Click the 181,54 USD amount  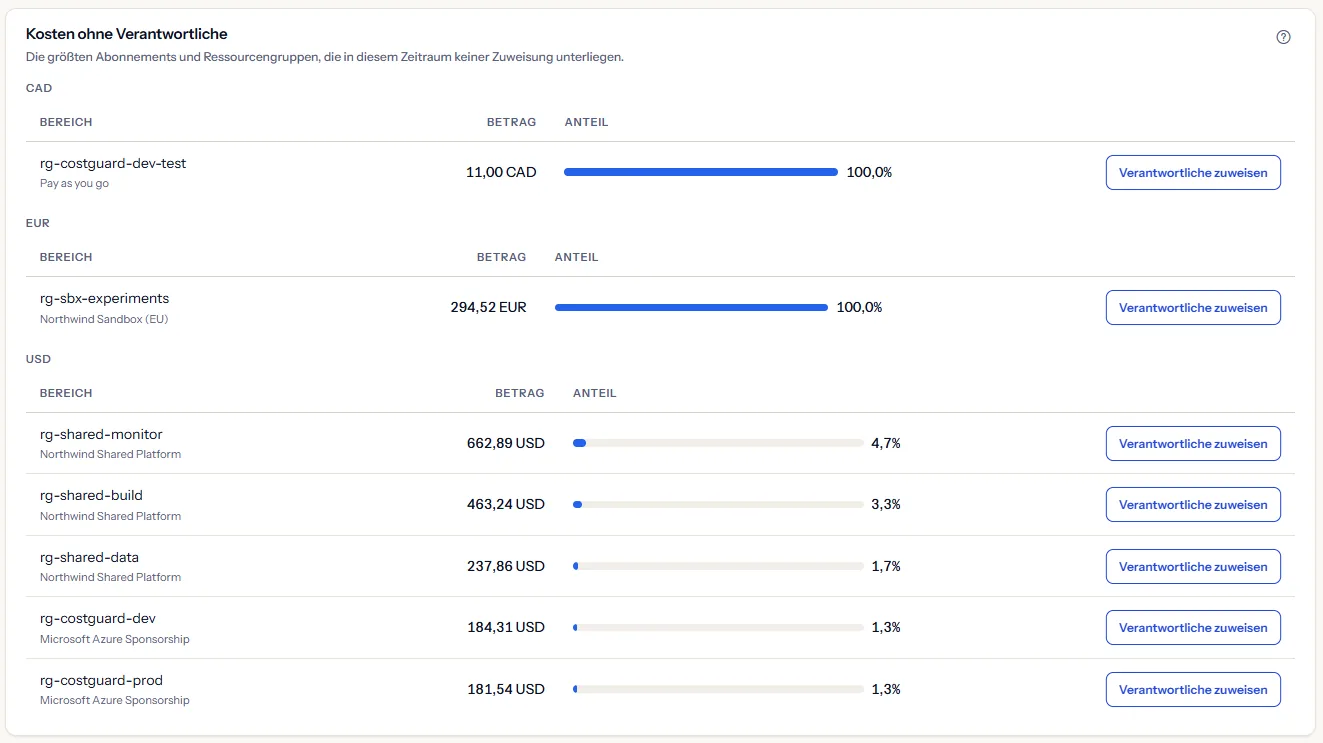(x=506, y=689)
